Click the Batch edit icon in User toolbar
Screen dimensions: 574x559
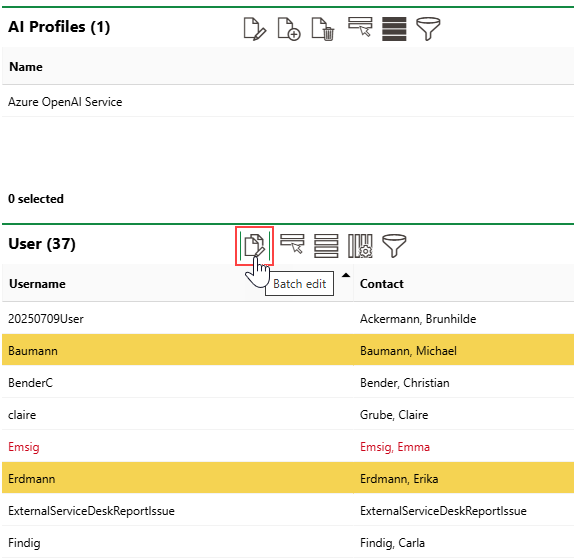pyautogui.click(x=255, y=246)
